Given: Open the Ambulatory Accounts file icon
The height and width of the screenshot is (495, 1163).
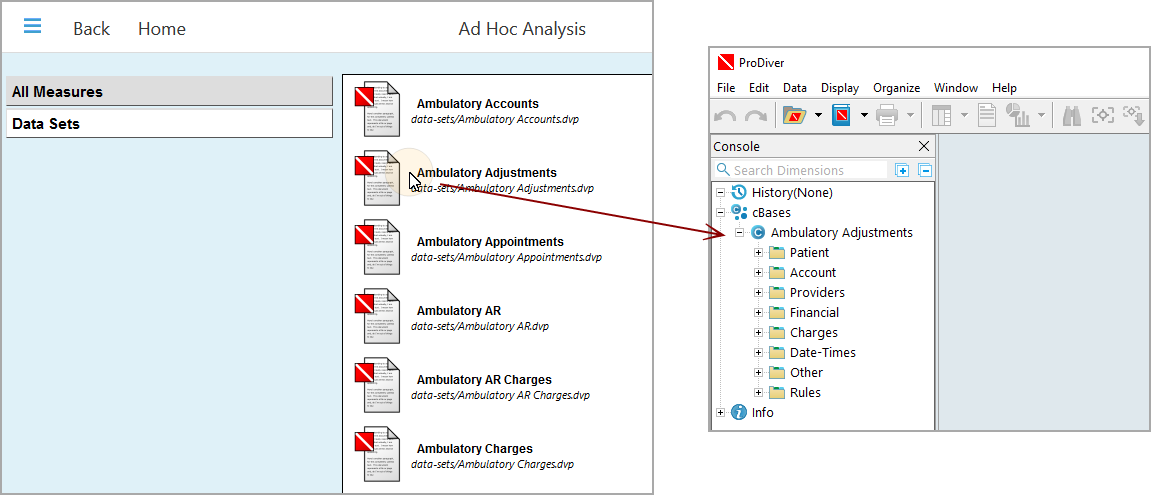Looking at the screenshot, I should (x=377, y=110).
